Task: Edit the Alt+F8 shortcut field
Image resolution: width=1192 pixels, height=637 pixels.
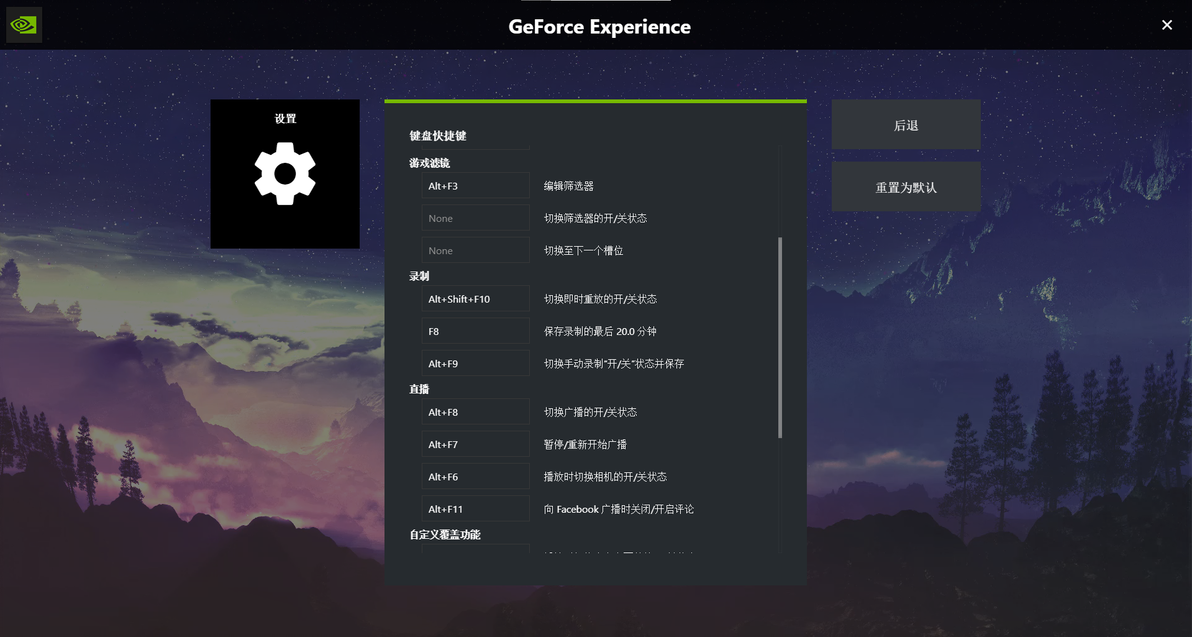Action: click(476, 412)
